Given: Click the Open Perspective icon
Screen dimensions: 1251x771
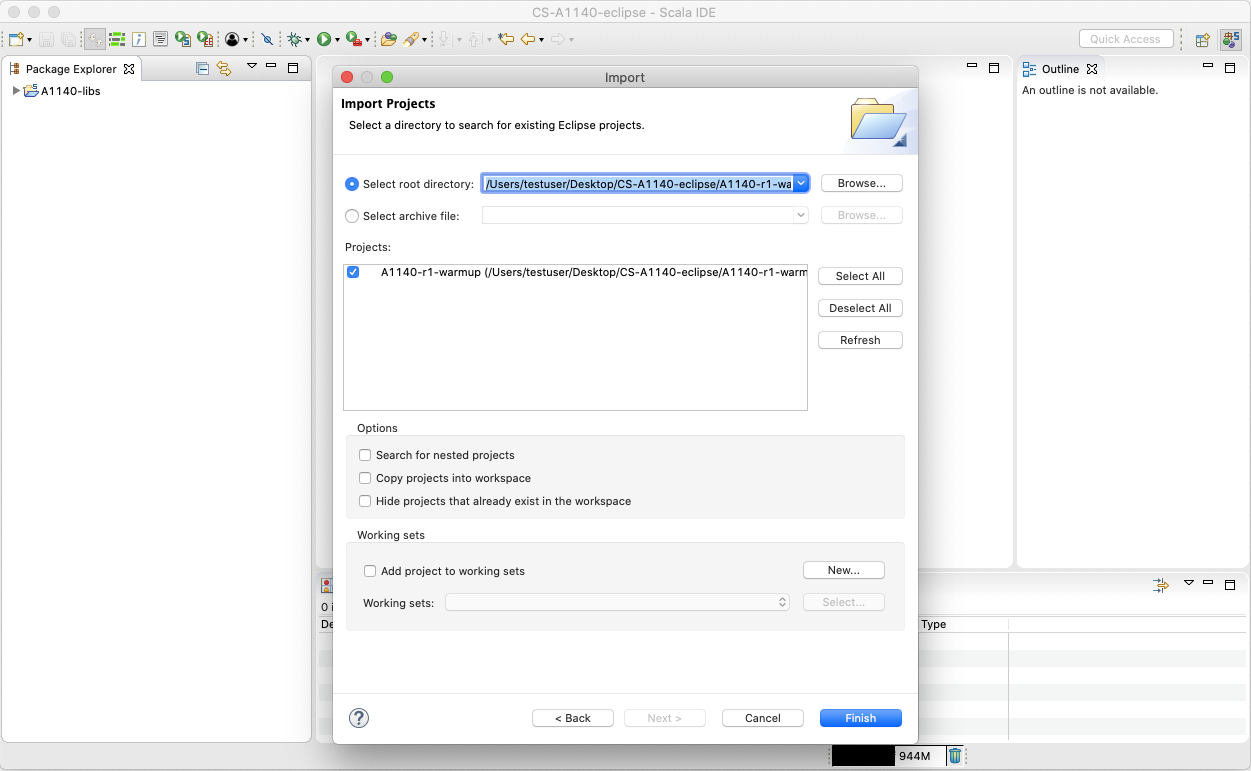Looking at the screenshot, I should pyautogui.click(x=1203, y=40).
